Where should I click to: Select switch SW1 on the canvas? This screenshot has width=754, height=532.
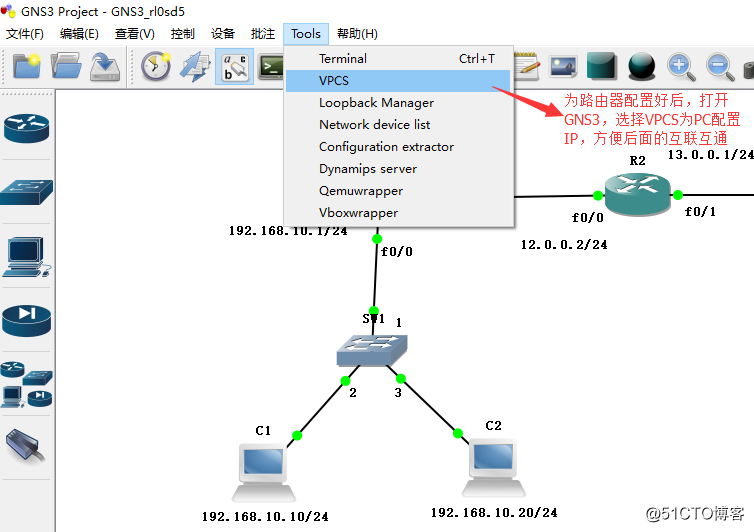pos(372,350)
